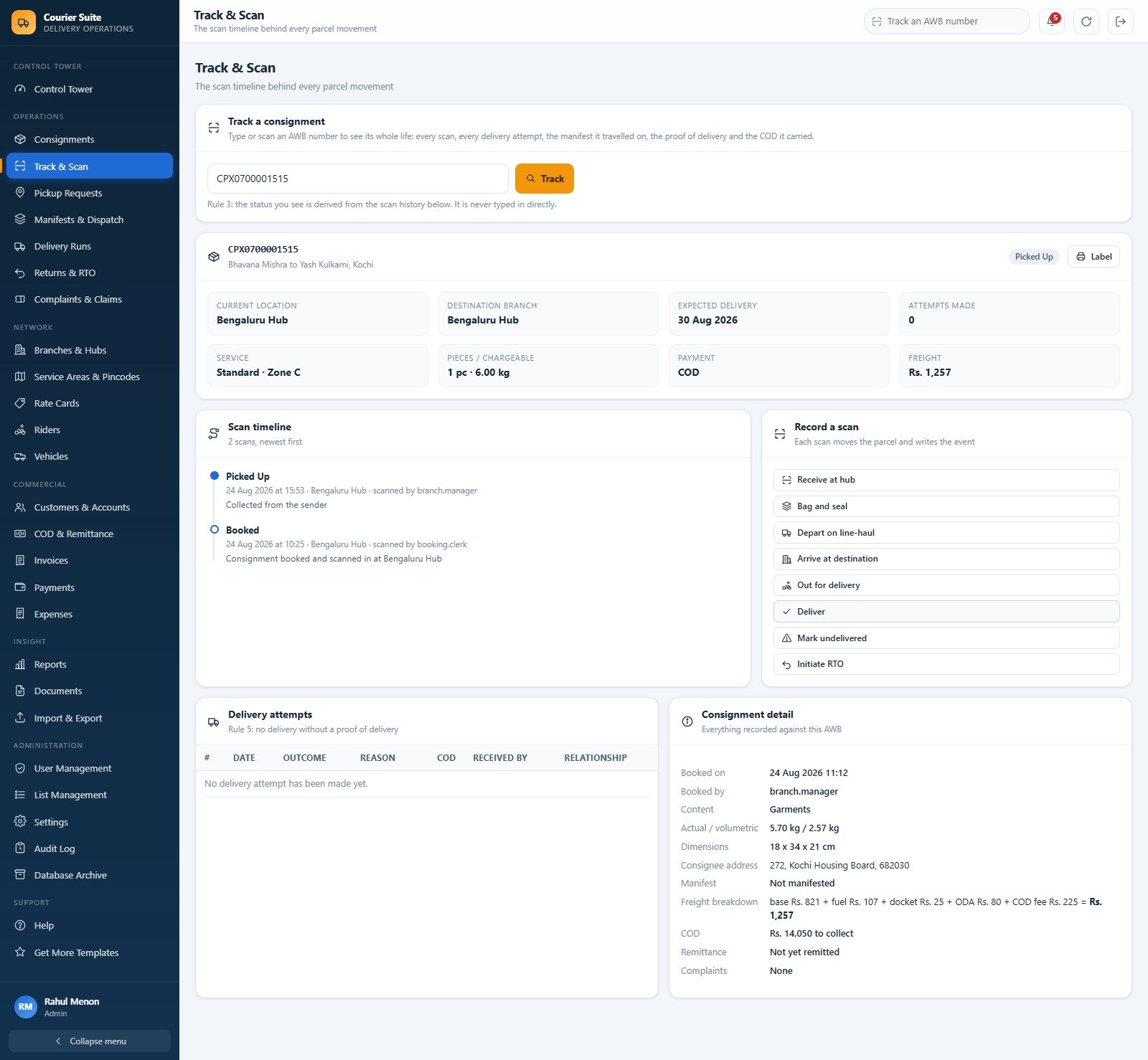Screen dimensions: 1148x1060
Task: Click the Pickup Requests pin icon
Action: tap(20, 193)
